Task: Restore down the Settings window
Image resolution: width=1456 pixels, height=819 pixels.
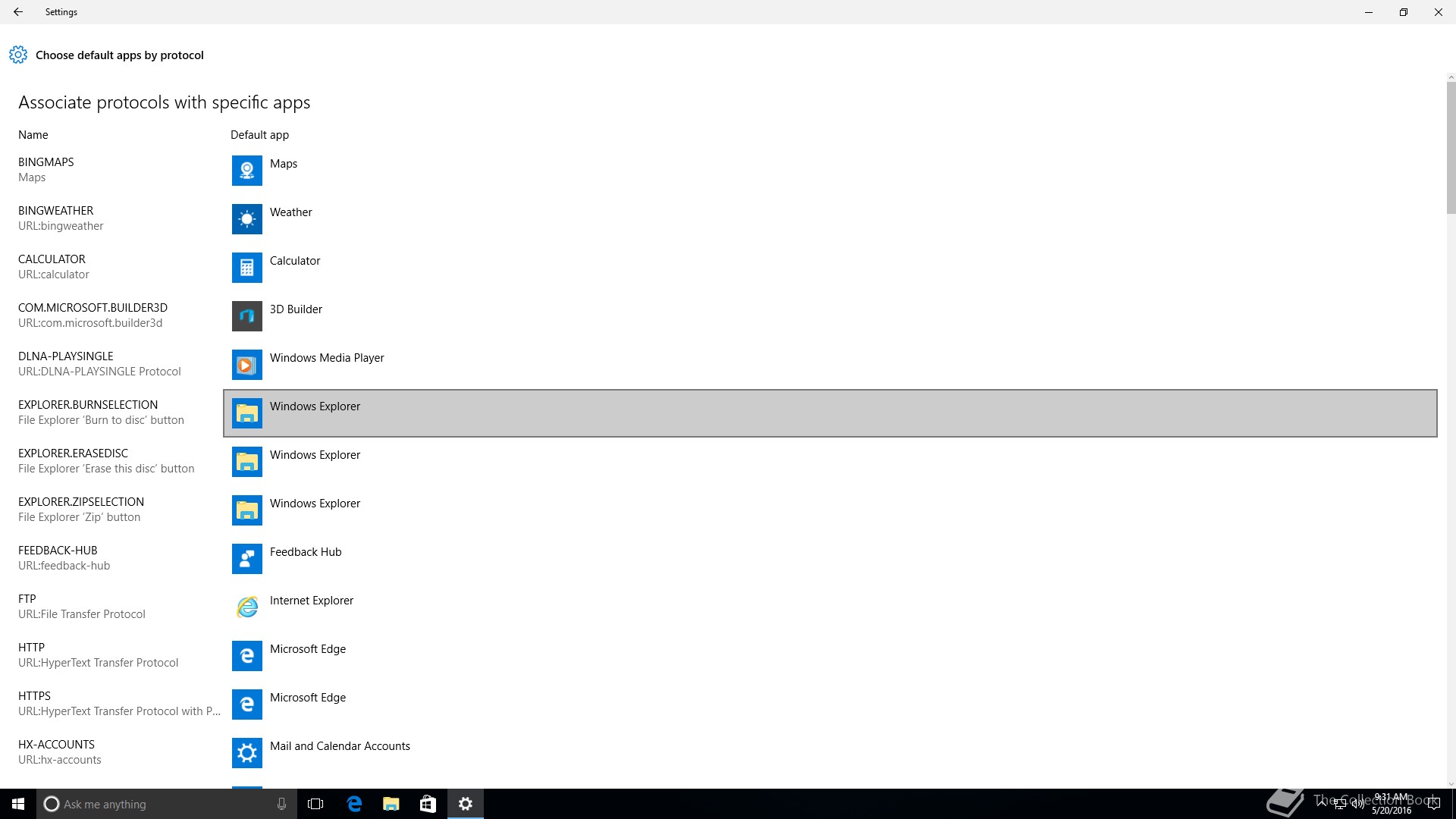Action: pos(1404,12)
